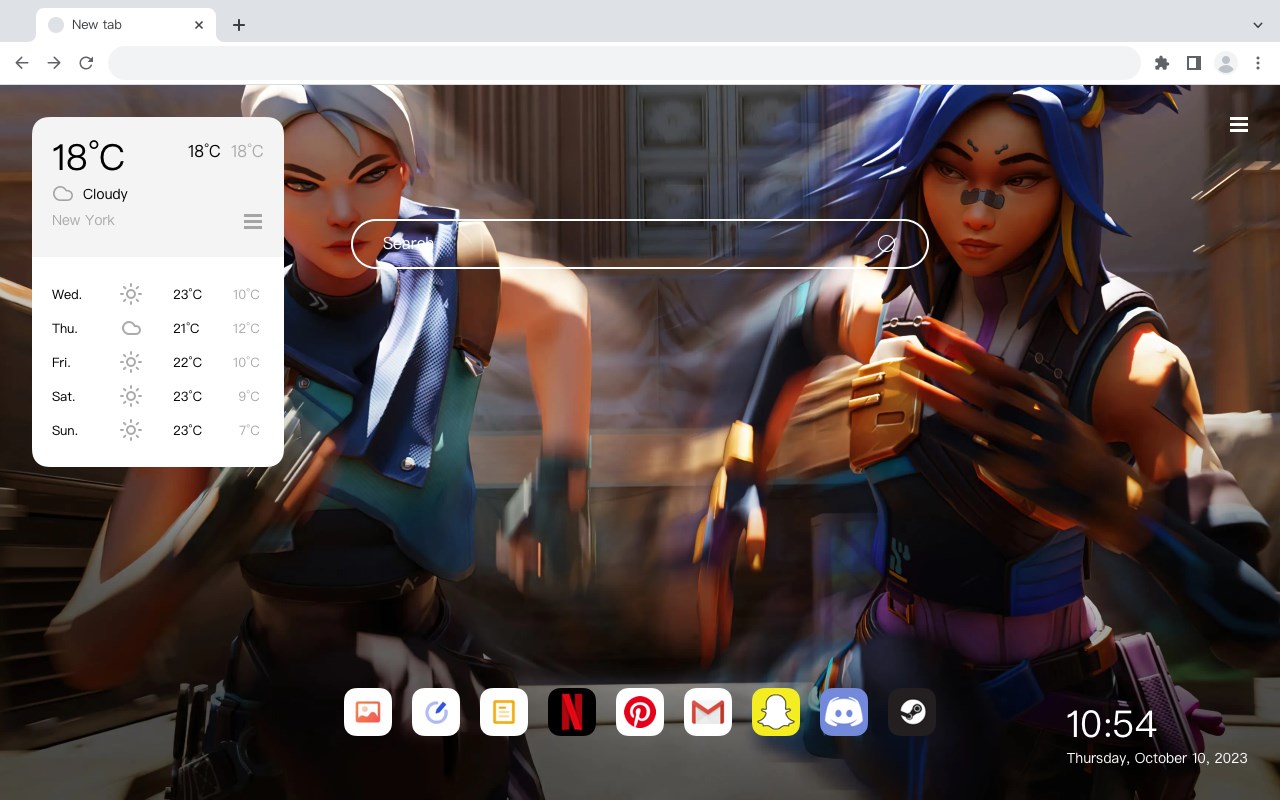Go back to previous page
This screenshot has height=800, width=1280.
click(x=22, y=63)
